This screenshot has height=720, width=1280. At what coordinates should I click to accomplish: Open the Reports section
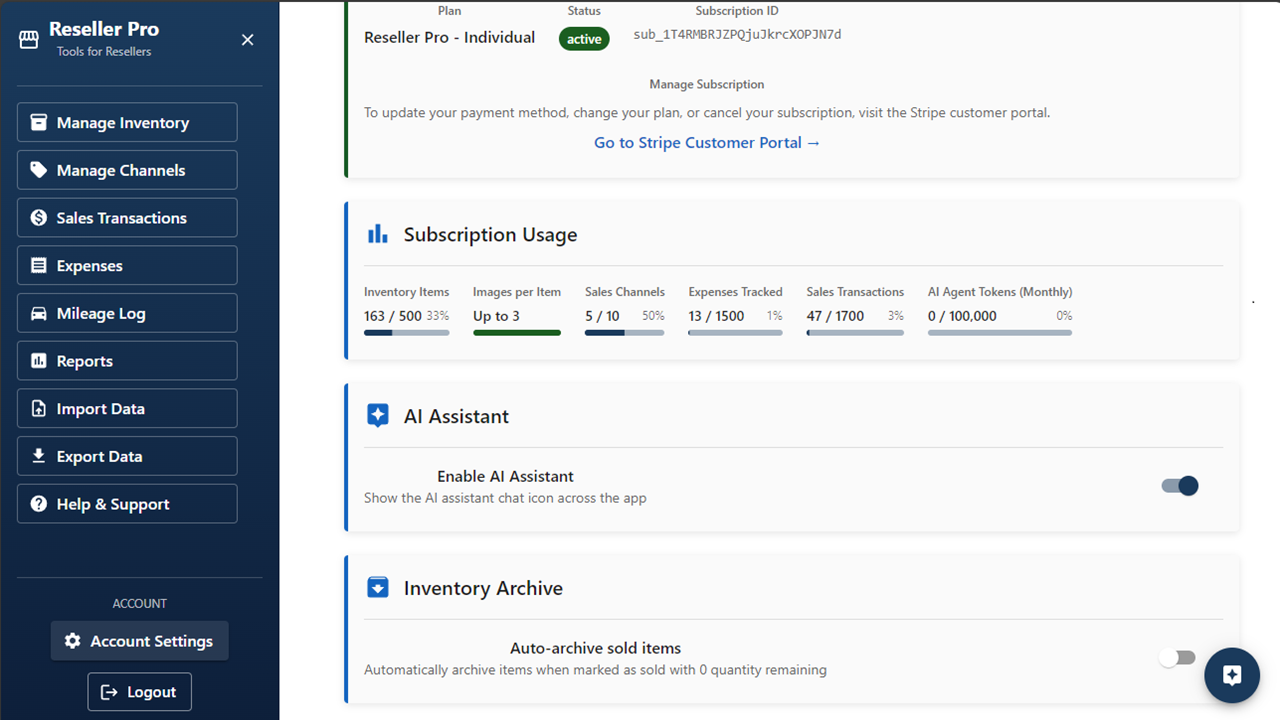coord(127,361)
